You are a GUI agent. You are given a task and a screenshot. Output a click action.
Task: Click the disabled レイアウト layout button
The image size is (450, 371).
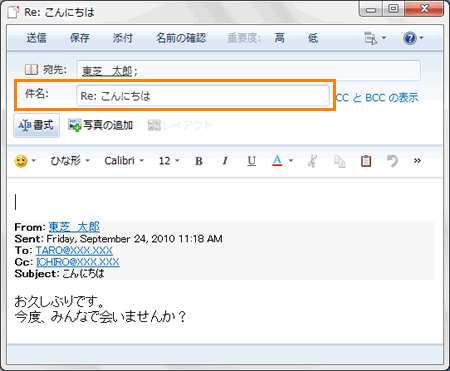coord(180,125)
